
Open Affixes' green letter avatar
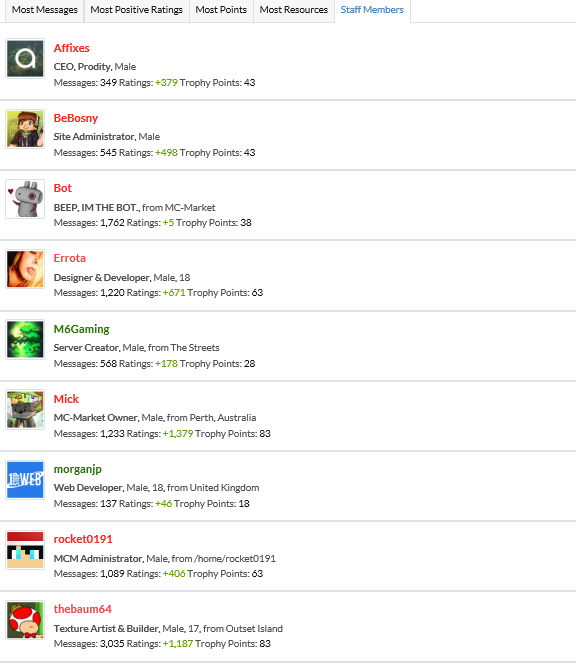(x=25, y=59)
